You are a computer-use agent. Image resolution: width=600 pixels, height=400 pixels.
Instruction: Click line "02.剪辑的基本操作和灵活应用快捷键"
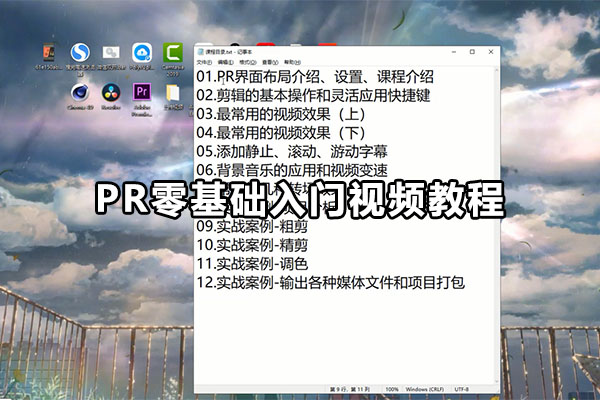pos(313,95)
